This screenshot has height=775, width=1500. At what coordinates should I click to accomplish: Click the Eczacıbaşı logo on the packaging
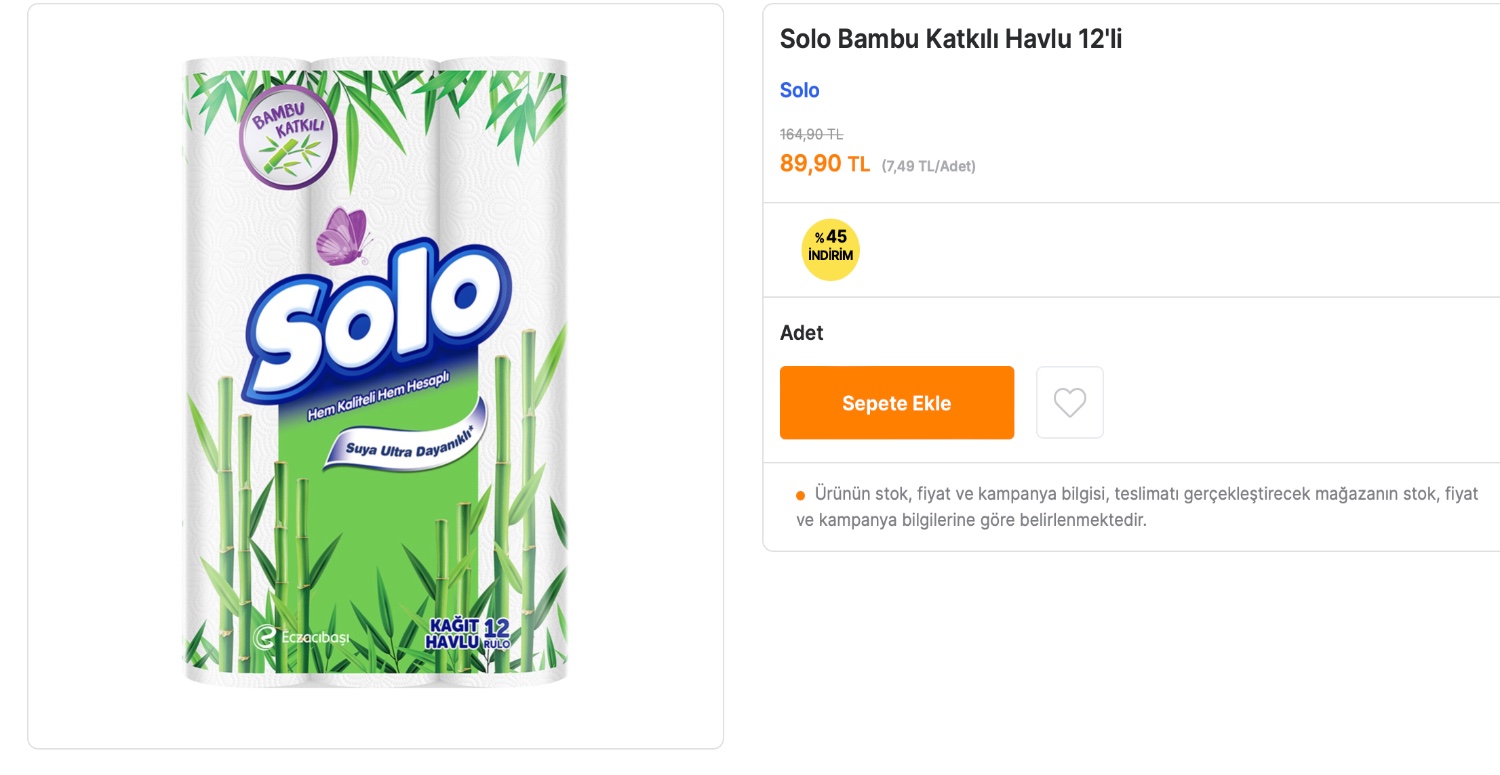pos(302,637)
